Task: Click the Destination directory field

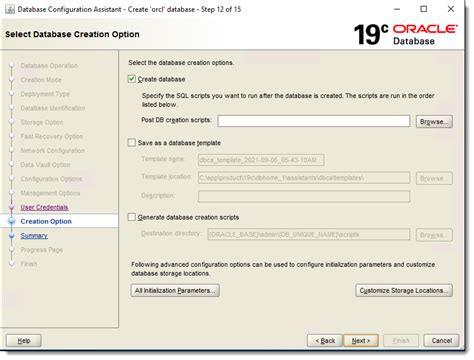Action: coord(309,234)
